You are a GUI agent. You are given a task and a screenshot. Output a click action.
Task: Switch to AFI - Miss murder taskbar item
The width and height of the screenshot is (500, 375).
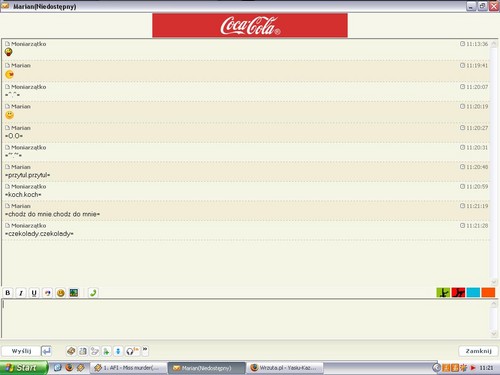tap(128, 368)
